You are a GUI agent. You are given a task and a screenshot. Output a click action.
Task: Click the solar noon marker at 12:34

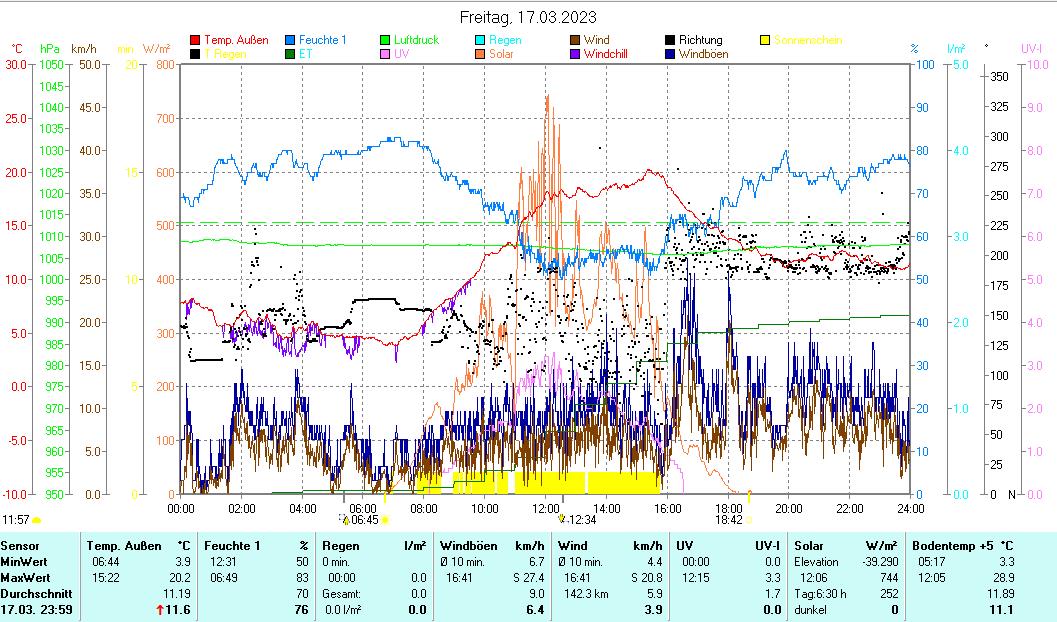pyautogui.click(x=562, y=520)
